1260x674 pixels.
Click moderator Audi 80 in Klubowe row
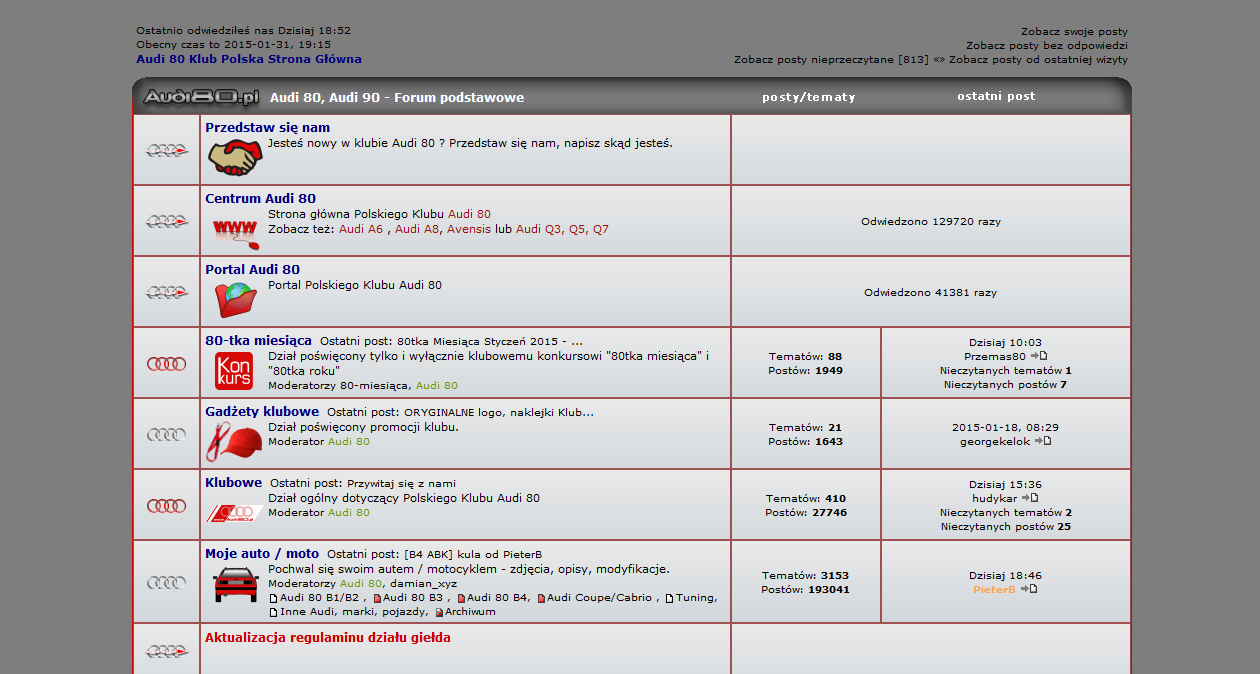click(349, 512)
